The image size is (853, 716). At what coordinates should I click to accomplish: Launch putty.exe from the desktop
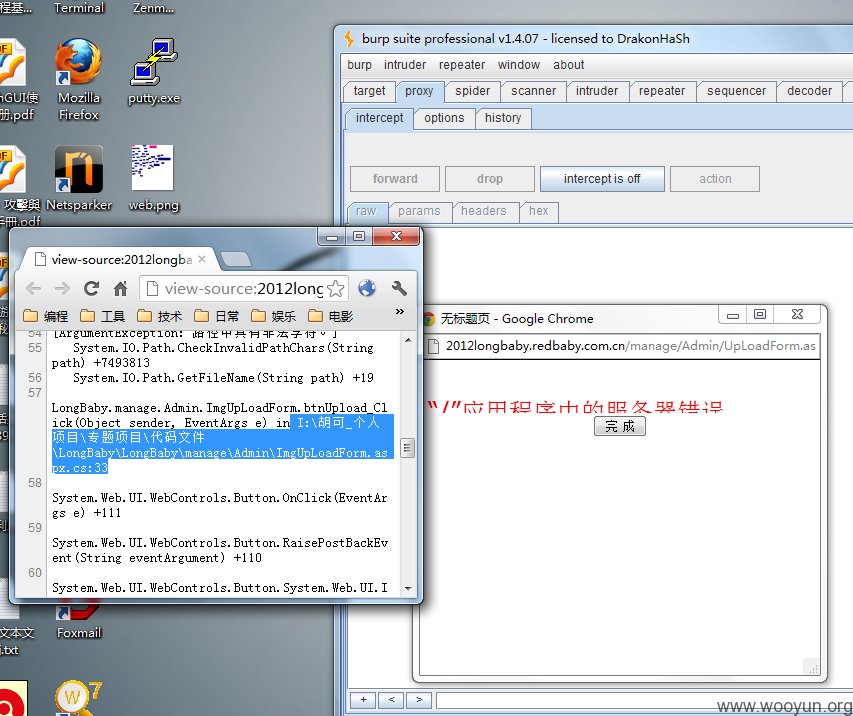pyautogui.click(x=154, y=71)
